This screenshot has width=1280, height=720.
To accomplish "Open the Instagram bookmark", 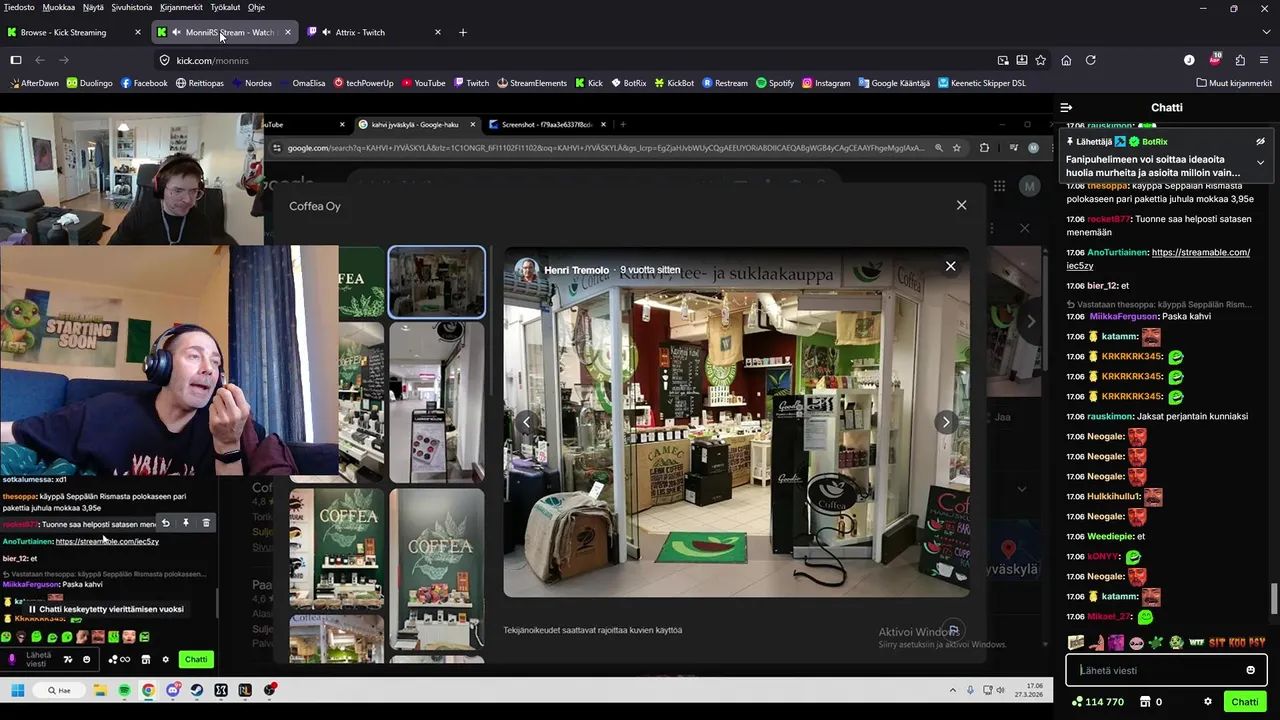I will (826, 83).
